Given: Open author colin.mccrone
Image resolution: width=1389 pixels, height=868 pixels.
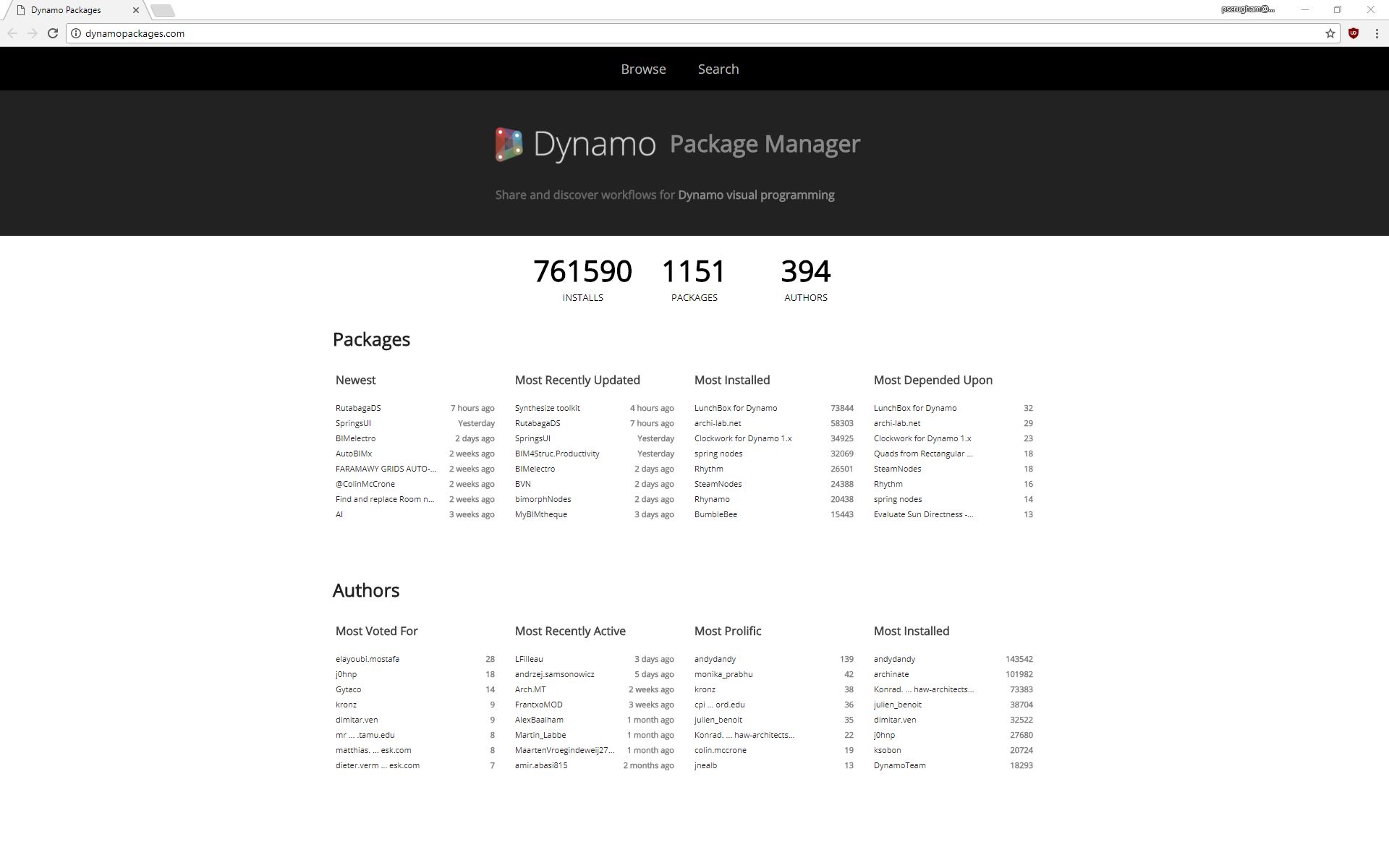Looking at the screenshot, I should pos(721,750).
